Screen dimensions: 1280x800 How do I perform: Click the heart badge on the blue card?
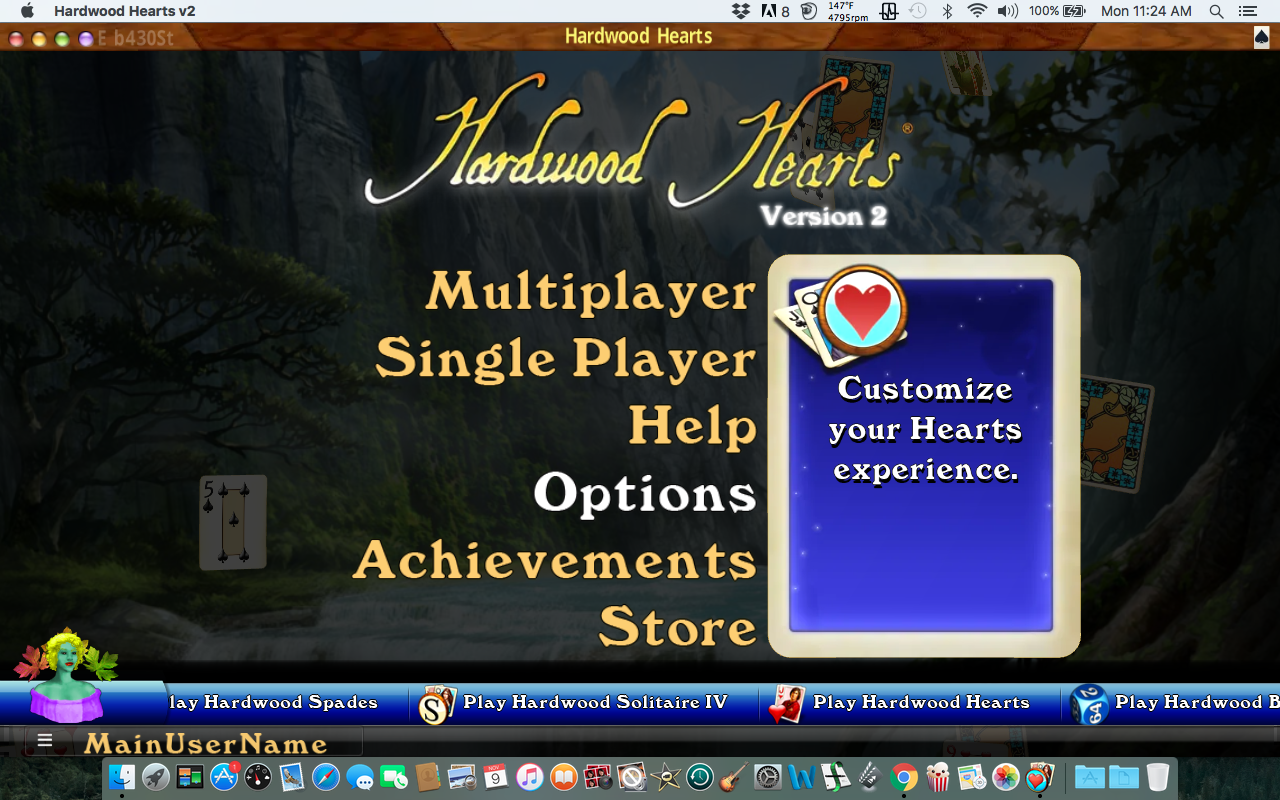pyautogui.click(x=863, y=311)
